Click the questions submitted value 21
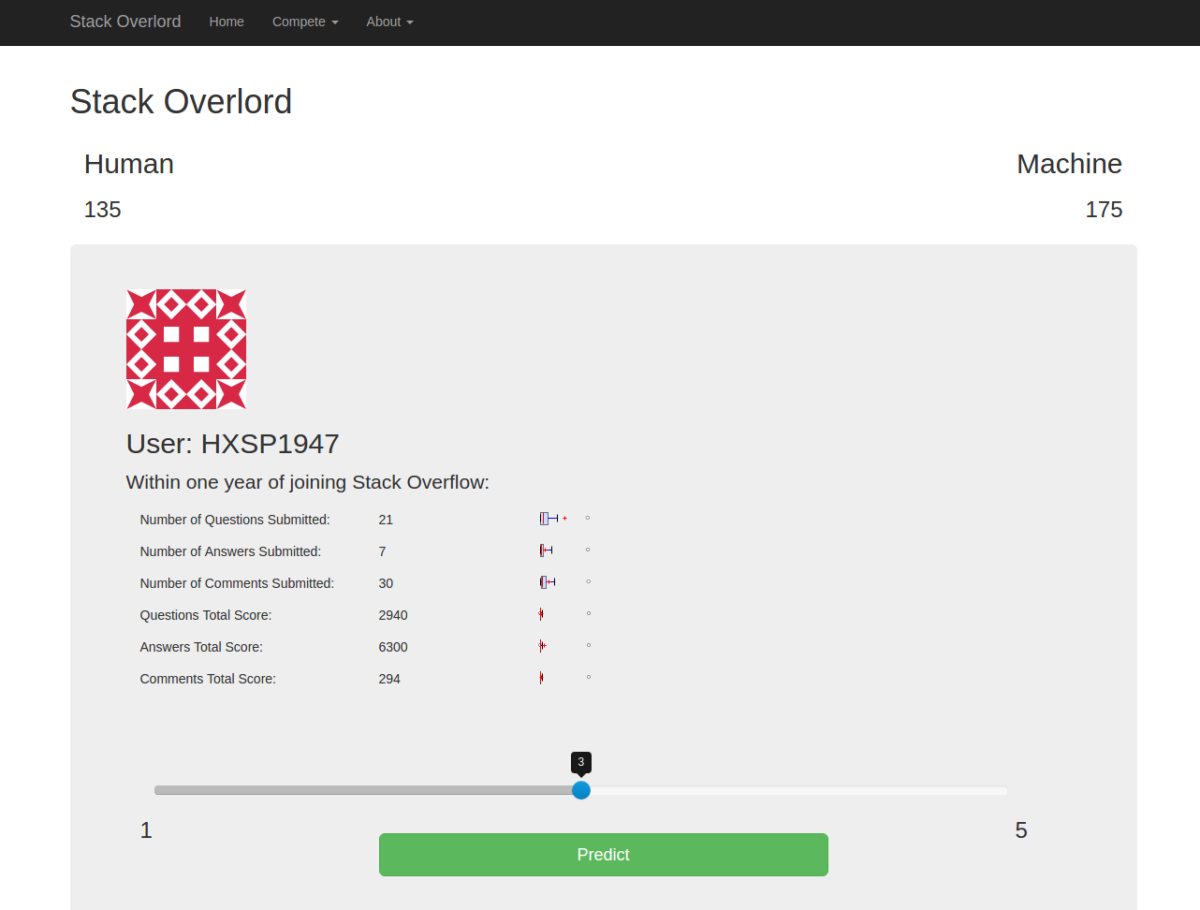Screen dimensions: 1200x910 point(386,520)
